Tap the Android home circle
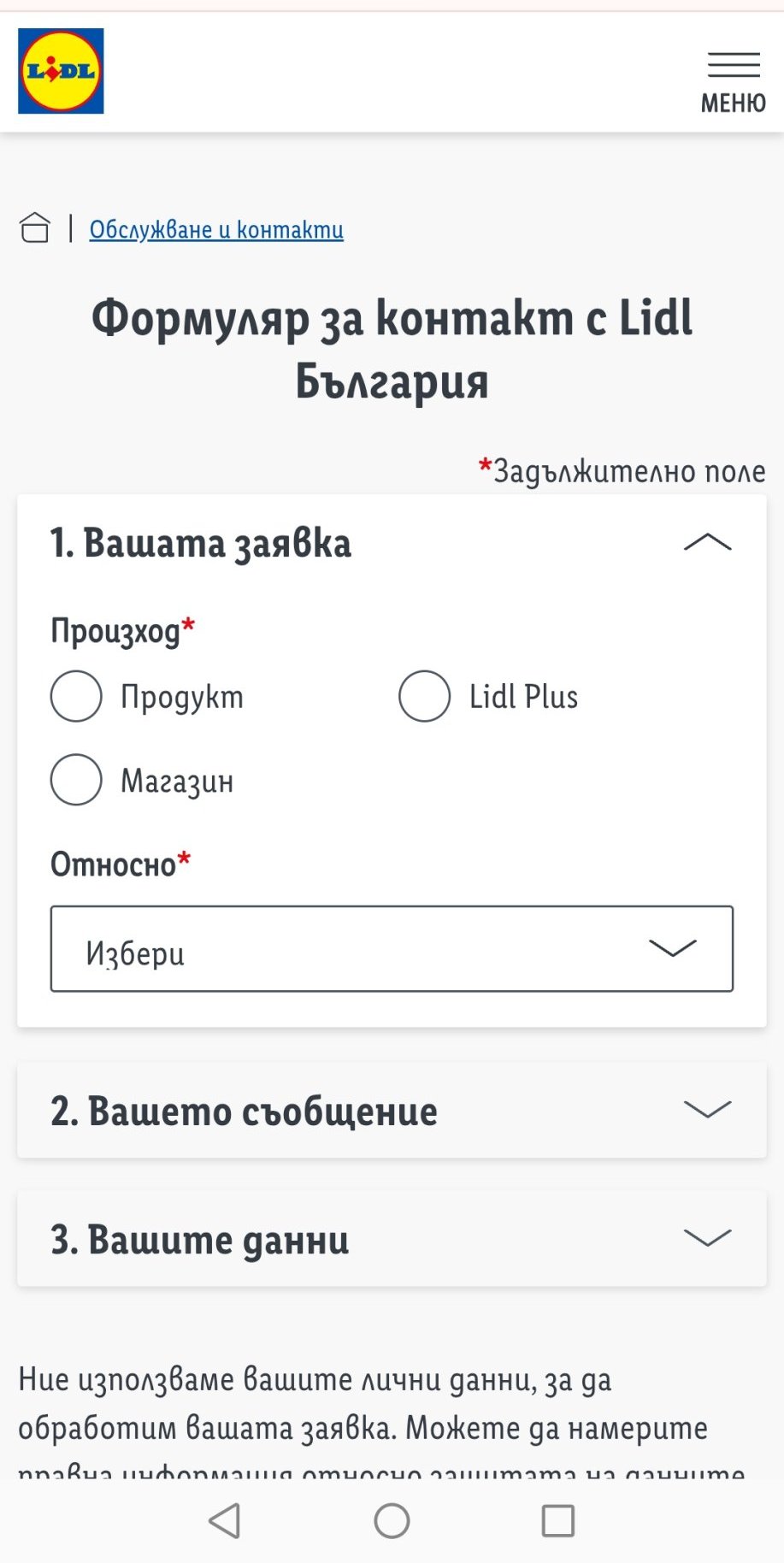The width and height of the screenshot is (784, 1563). [392, 1520]
